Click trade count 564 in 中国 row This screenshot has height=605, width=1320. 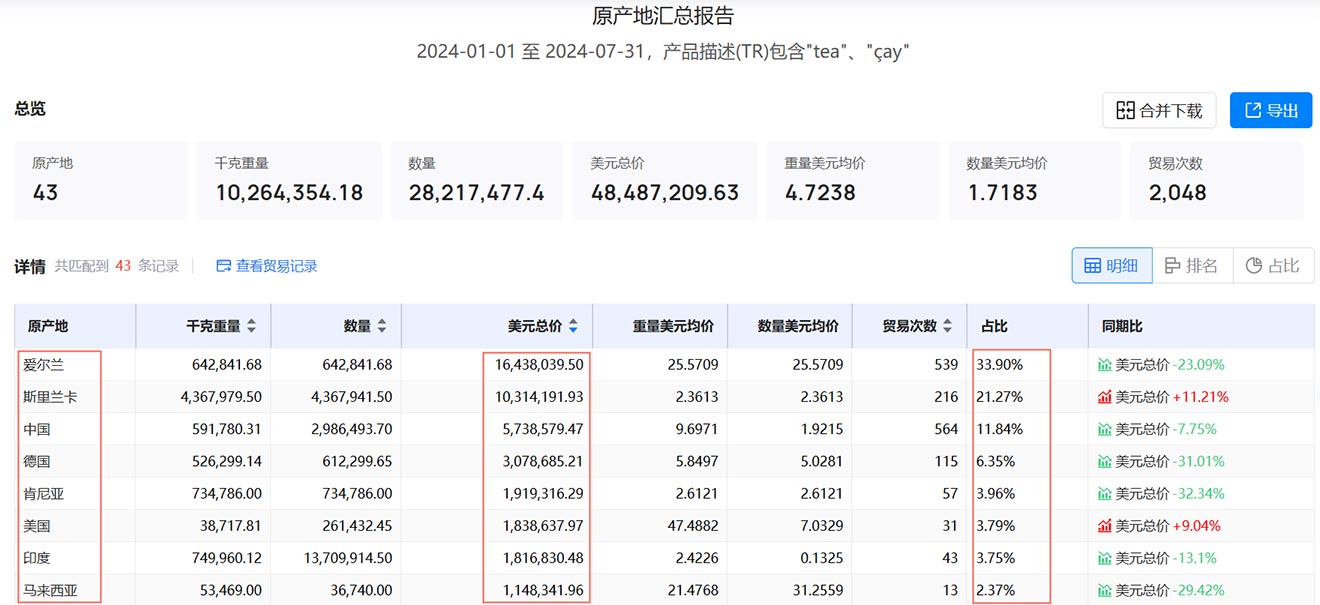pos(946,429)
